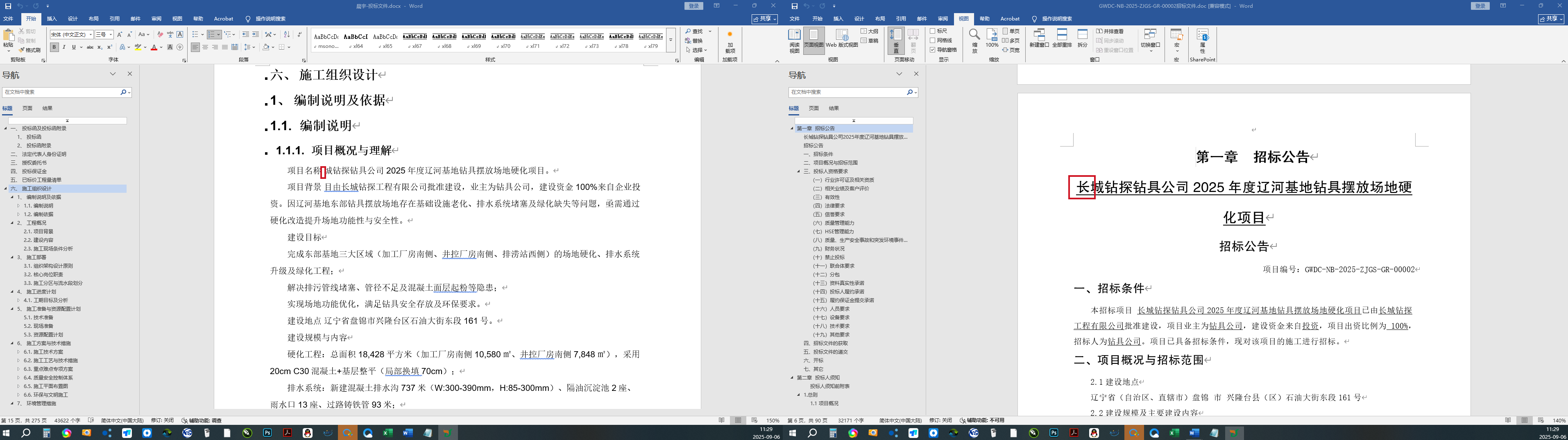This screenshot has width=1568, height=440.
Task: Click the red font color button
Action: [154, 47]
